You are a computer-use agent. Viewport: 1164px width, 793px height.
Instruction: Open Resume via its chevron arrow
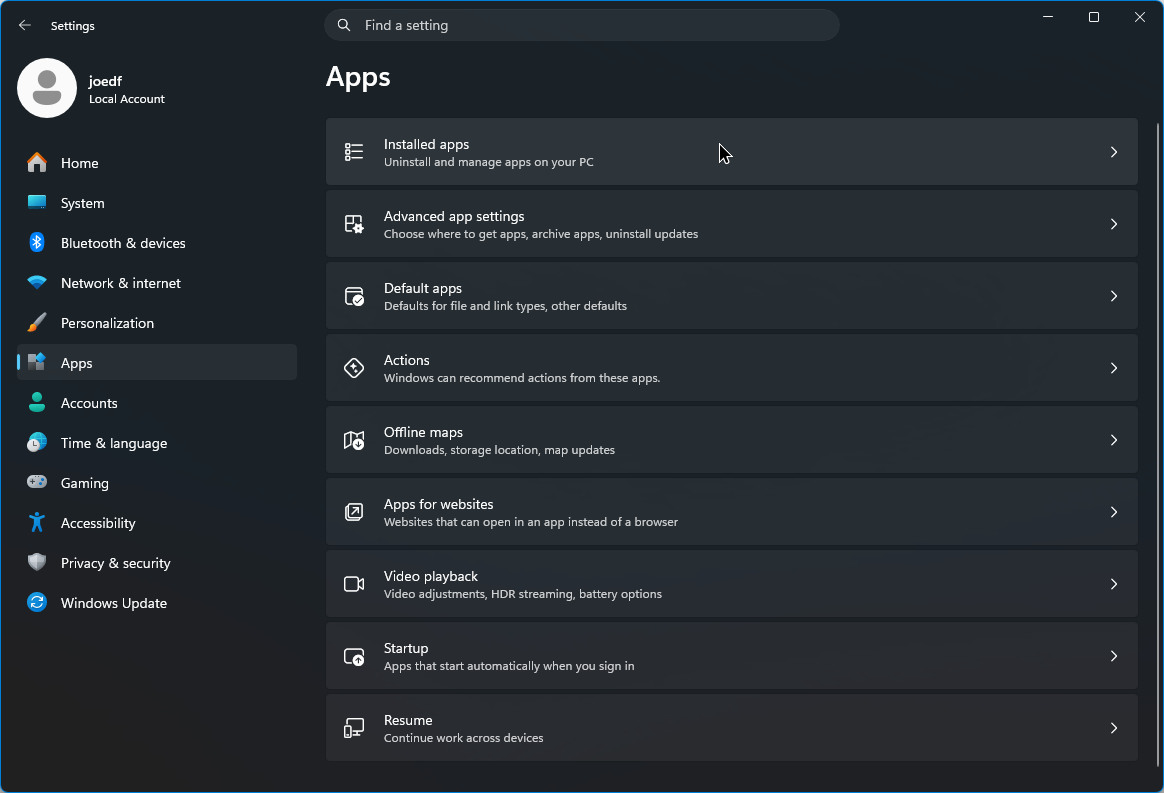pos(1114,728)
